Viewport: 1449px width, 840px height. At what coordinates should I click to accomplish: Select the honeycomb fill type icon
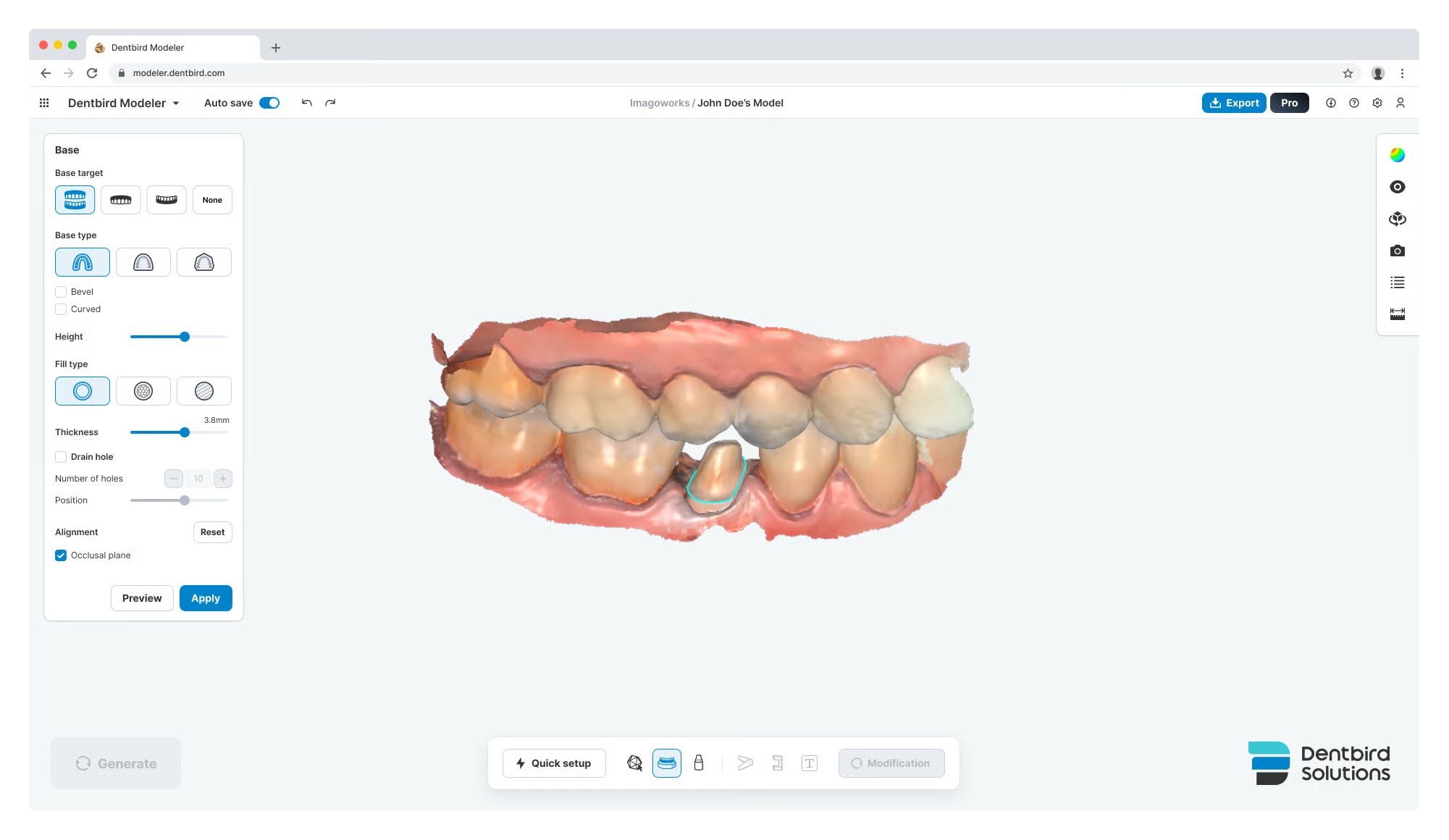tap(143, 391)
